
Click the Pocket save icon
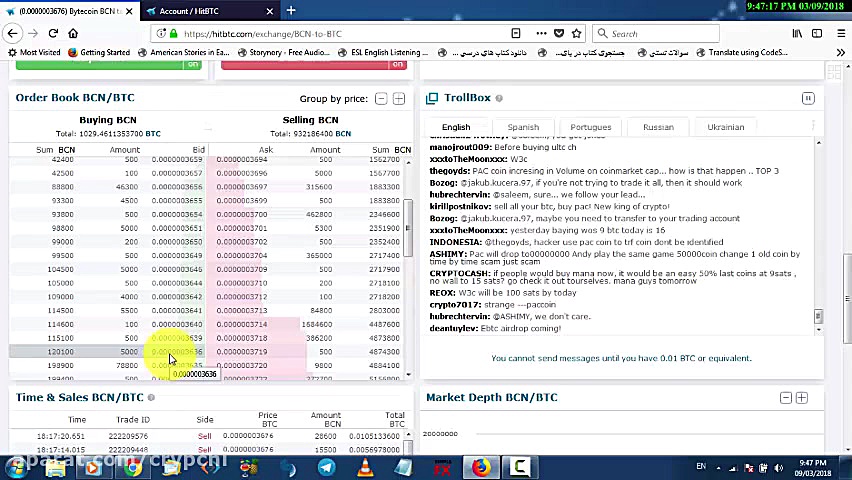(559, 33)
